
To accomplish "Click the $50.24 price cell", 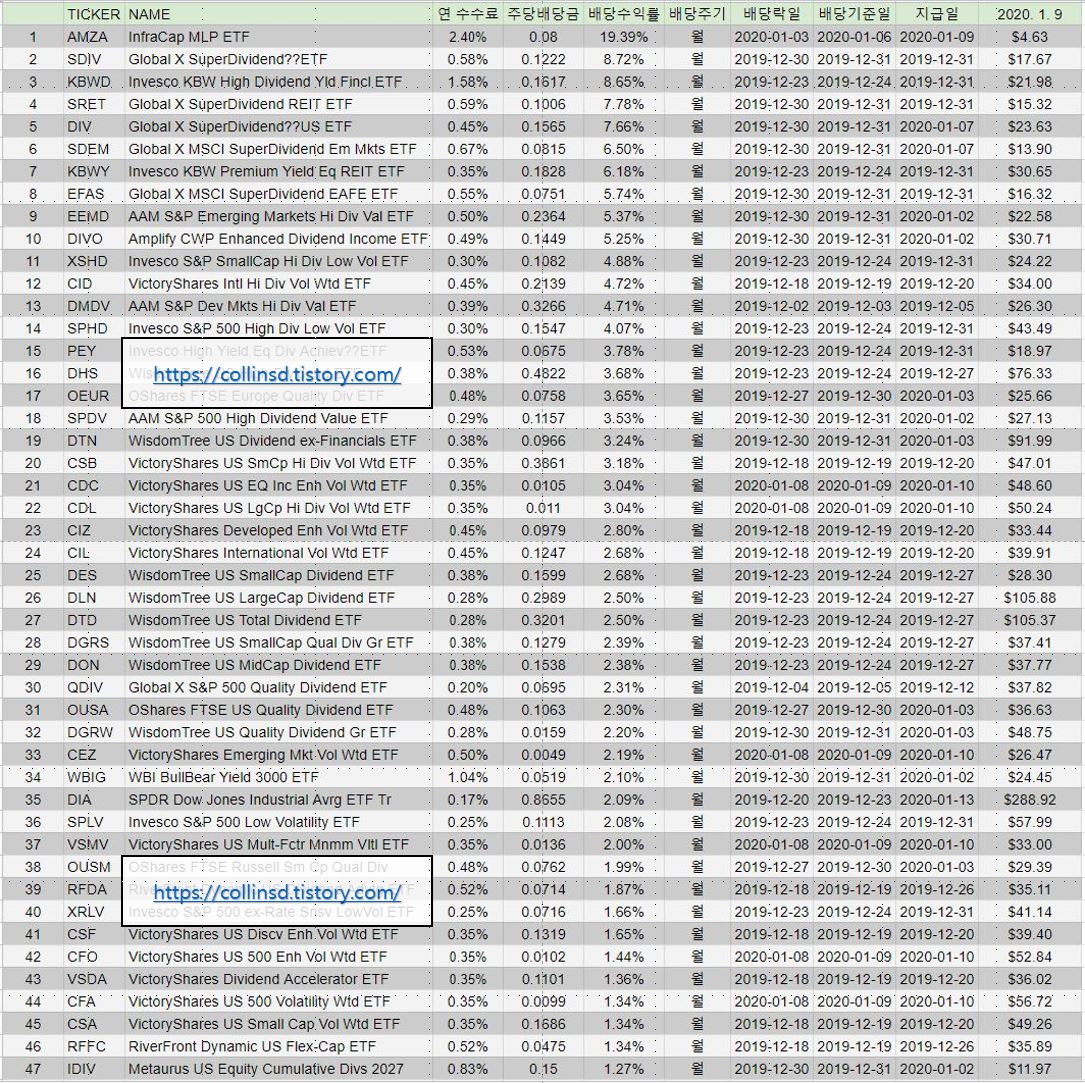I will (x=1030, y=508).
